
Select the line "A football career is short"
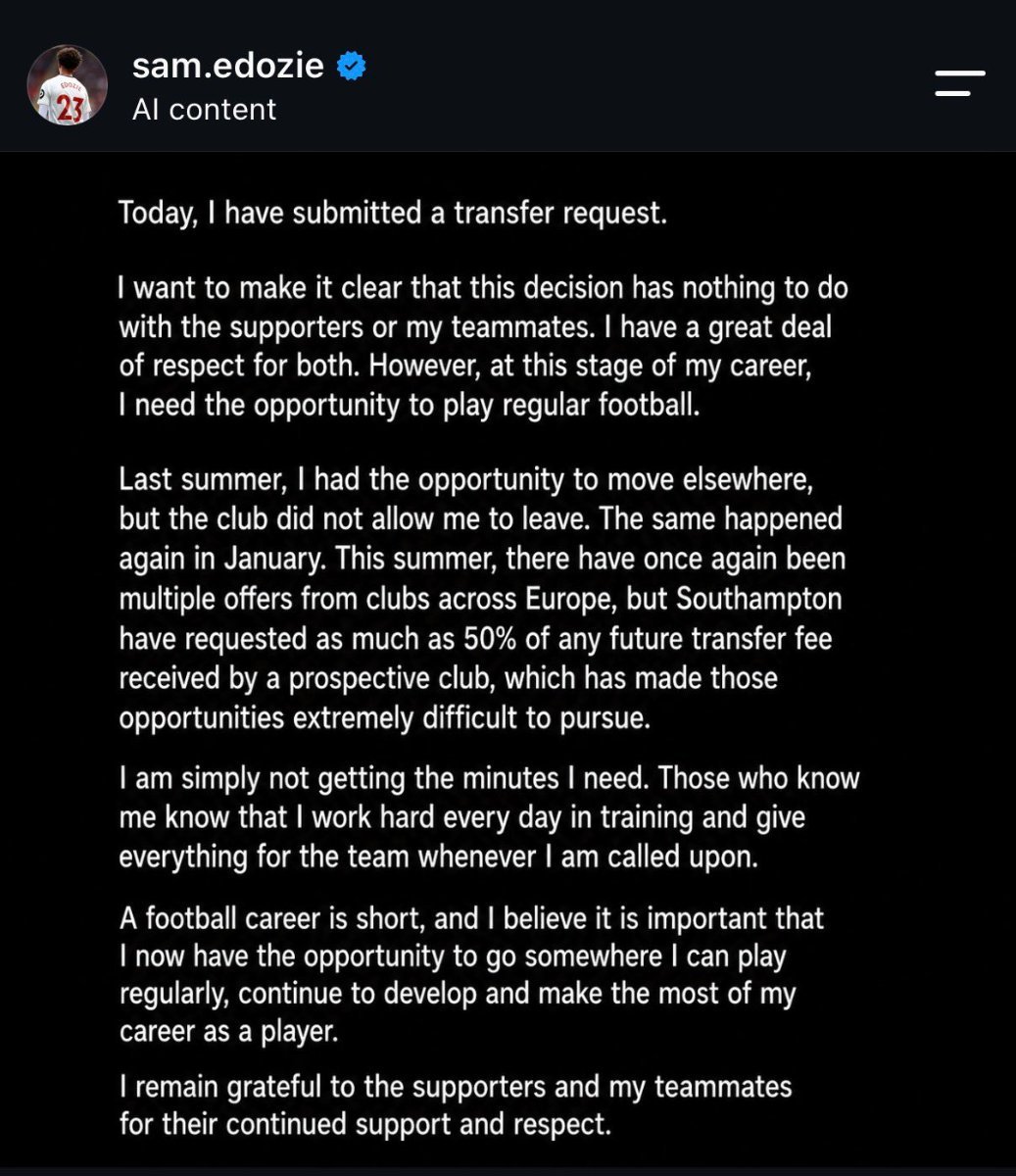click(x=471, y=918)
